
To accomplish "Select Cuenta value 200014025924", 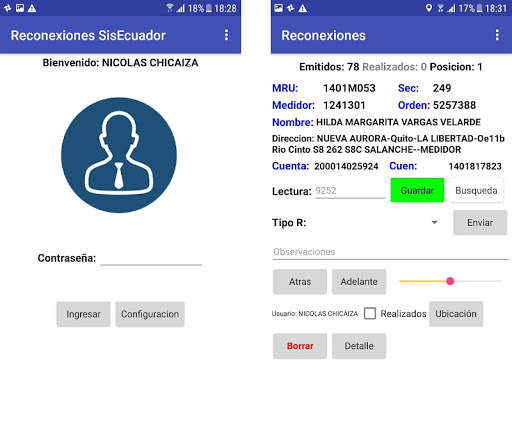I will 346,166.
